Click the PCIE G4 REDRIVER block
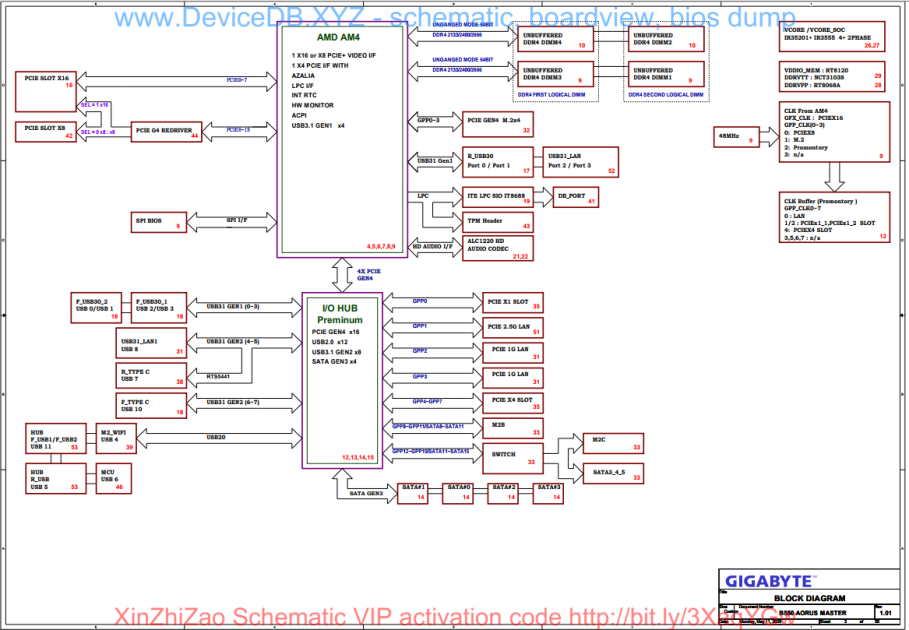Screen dimensions: 909x630 [x=166, y=132]
